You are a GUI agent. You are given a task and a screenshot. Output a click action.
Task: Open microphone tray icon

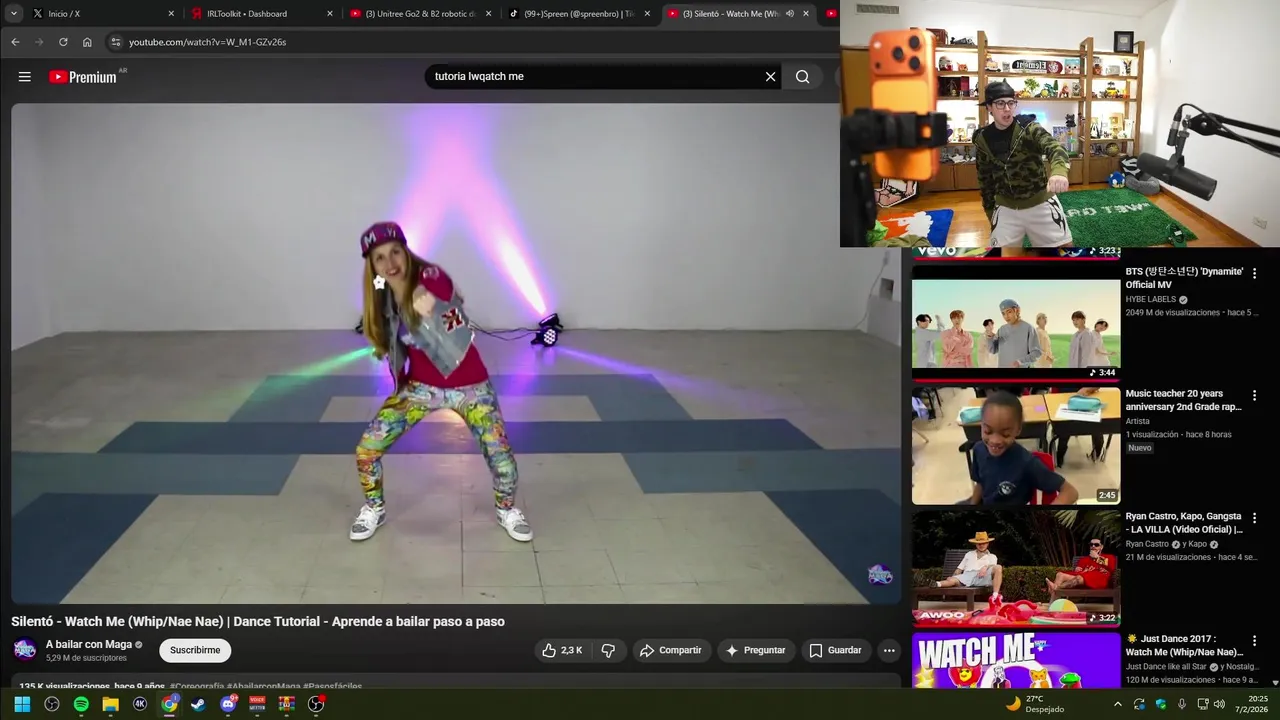click(1181, 704)
